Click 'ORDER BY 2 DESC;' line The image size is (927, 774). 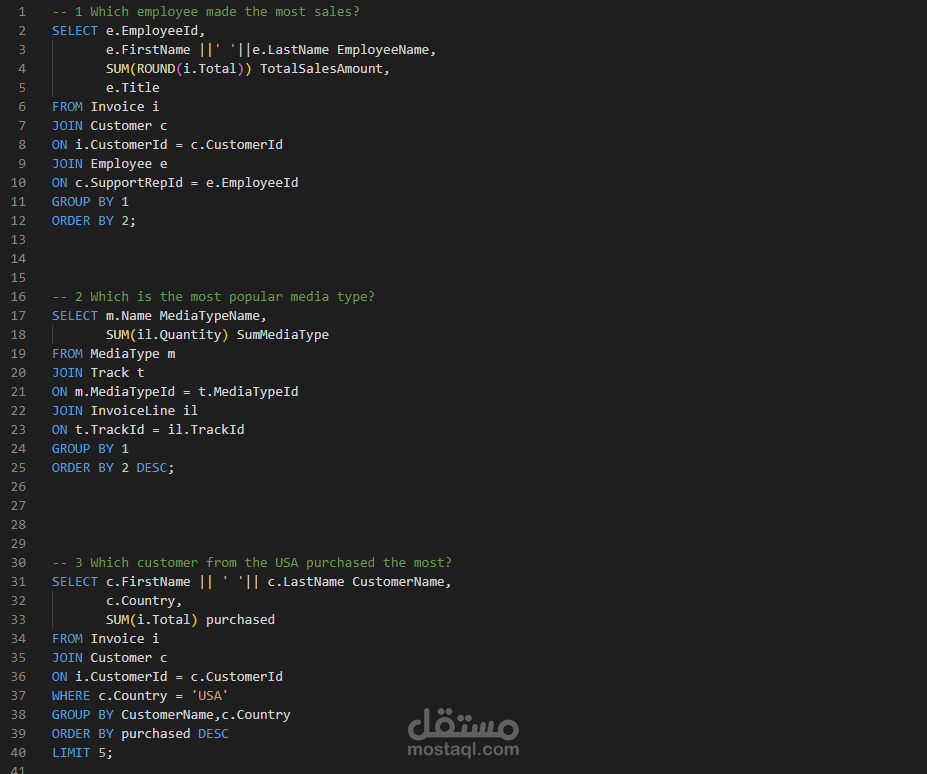[113, 468]
